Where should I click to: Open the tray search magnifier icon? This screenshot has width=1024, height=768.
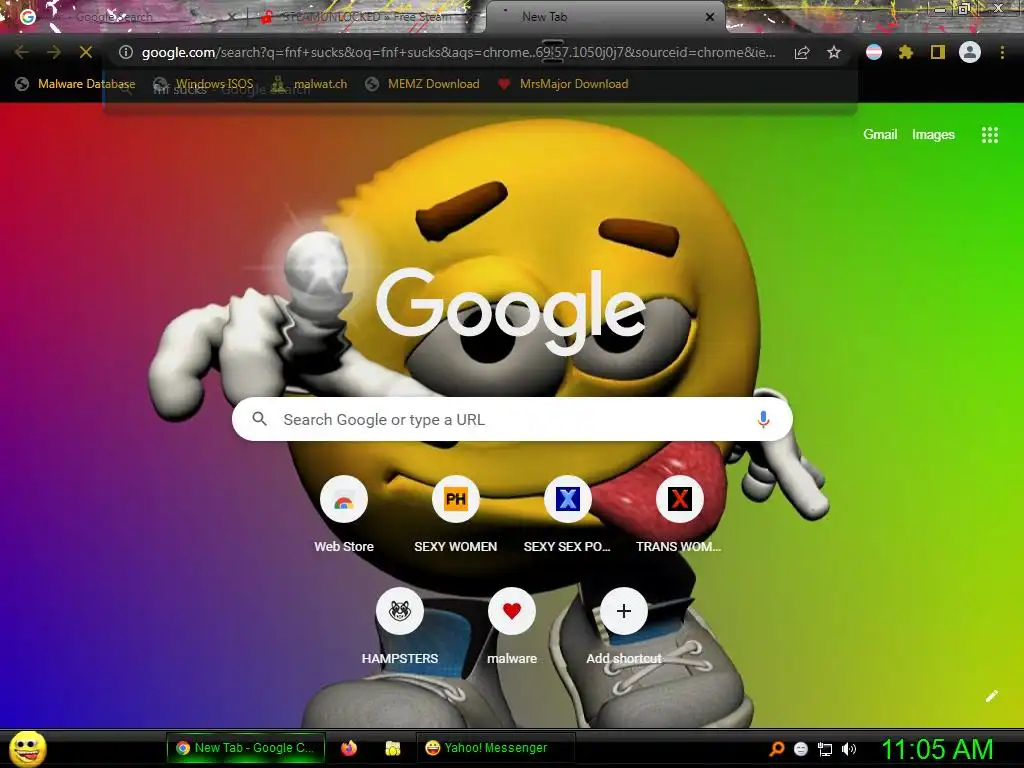tap(776, 749)
